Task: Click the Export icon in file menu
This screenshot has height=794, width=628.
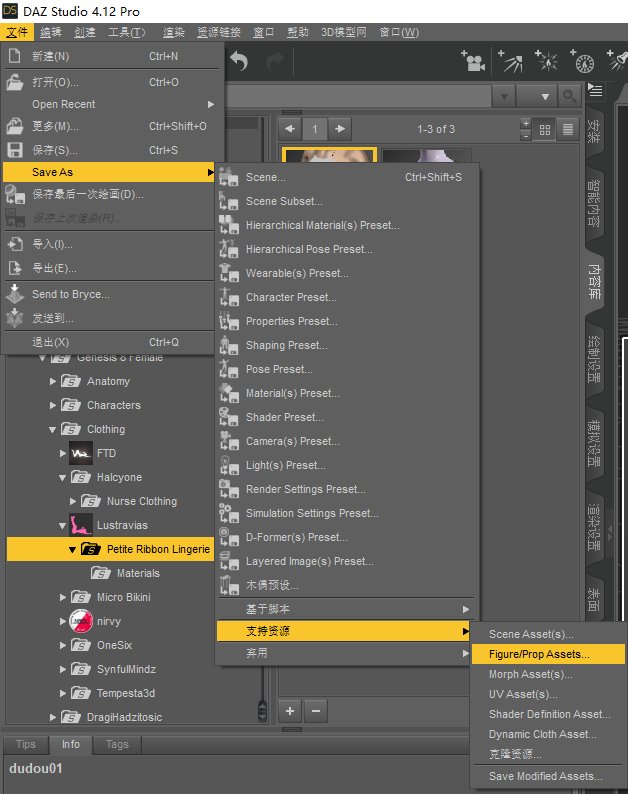Action: tap(15, 268)
